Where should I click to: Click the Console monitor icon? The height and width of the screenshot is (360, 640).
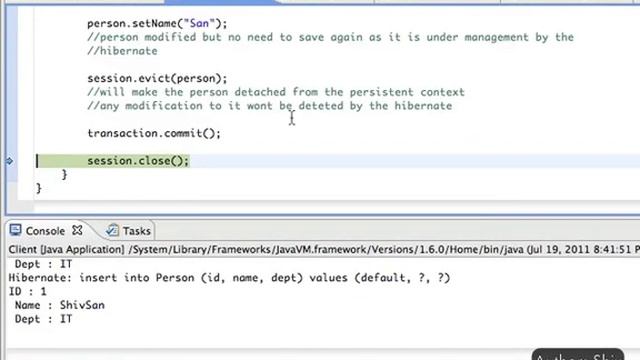(15, 230)
